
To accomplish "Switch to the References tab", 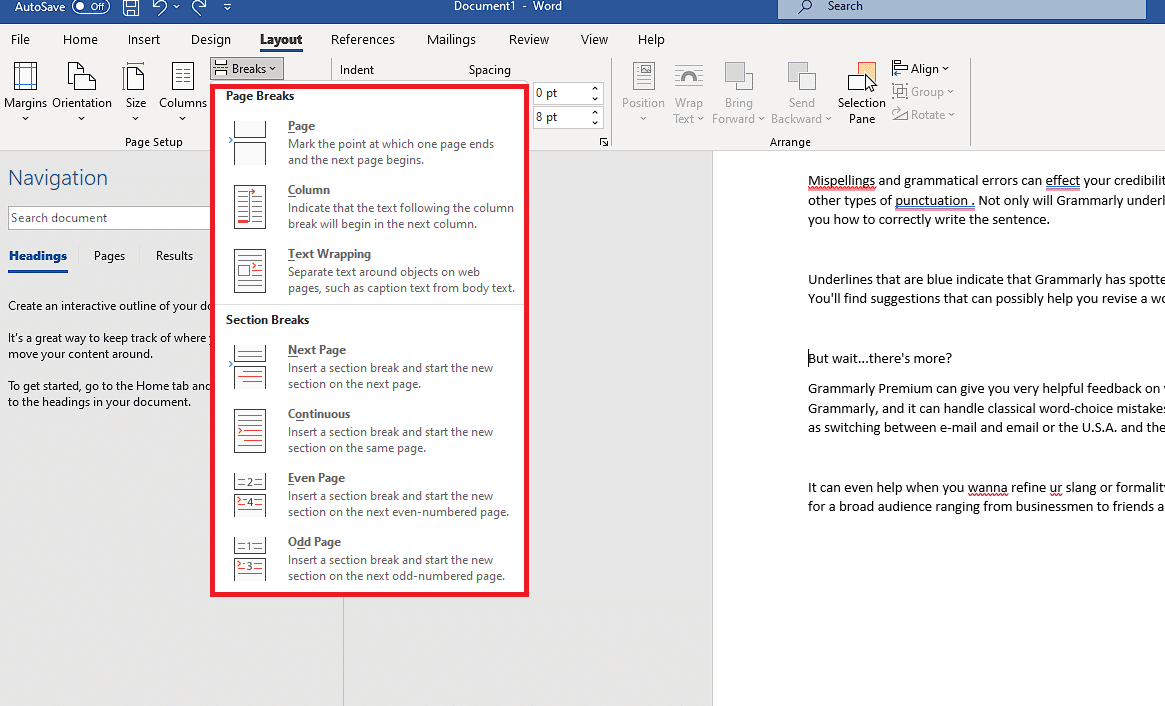I will tap(362, 40).
